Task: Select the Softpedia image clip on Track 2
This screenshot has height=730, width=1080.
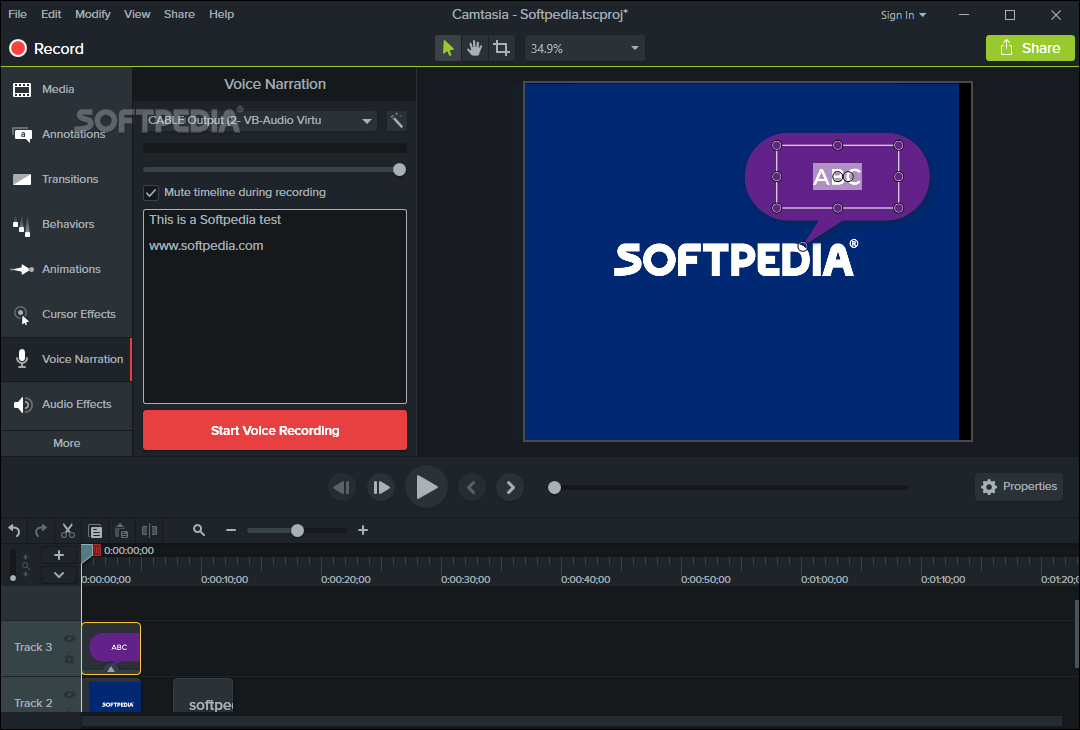Action: (112, 696)
